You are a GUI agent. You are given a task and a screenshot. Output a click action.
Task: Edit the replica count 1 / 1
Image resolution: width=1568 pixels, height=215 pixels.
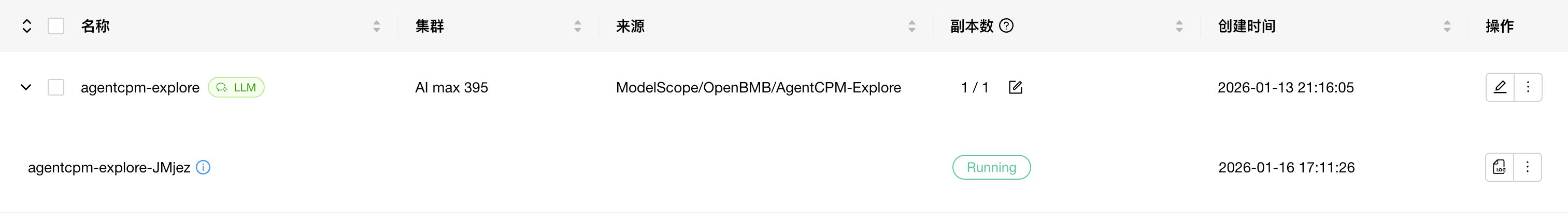coord(1015,87)
